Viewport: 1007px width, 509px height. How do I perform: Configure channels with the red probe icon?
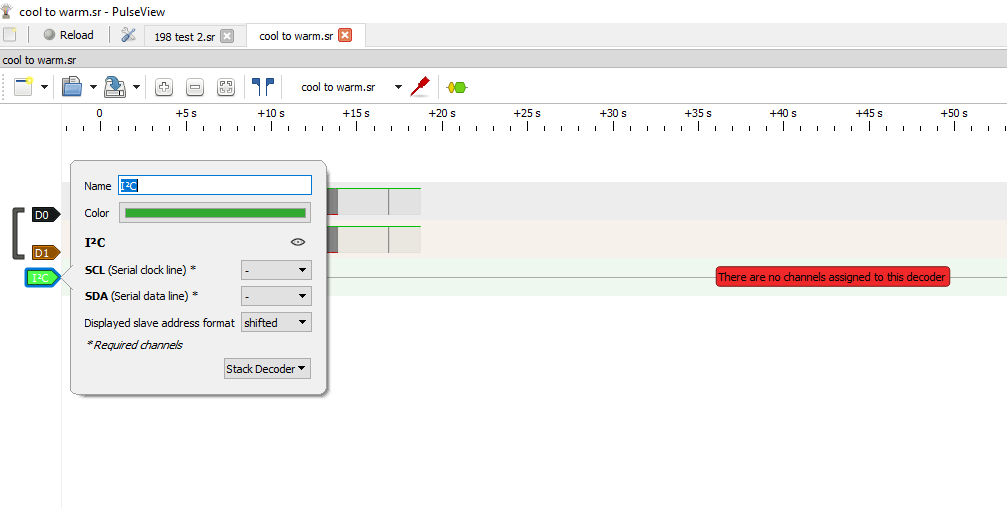point(419,87)
